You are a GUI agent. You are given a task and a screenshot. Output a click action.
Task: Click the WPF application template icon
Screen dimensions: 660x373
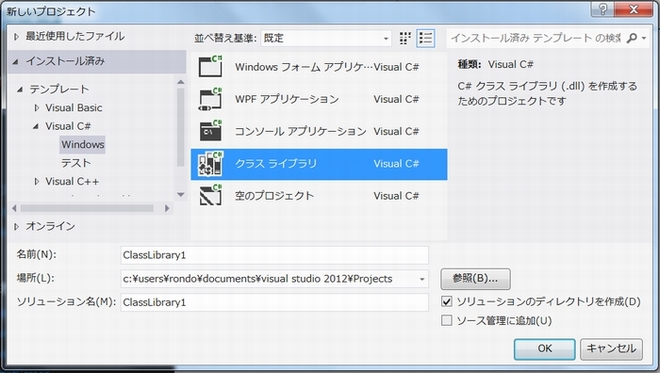tap(210, 99)
